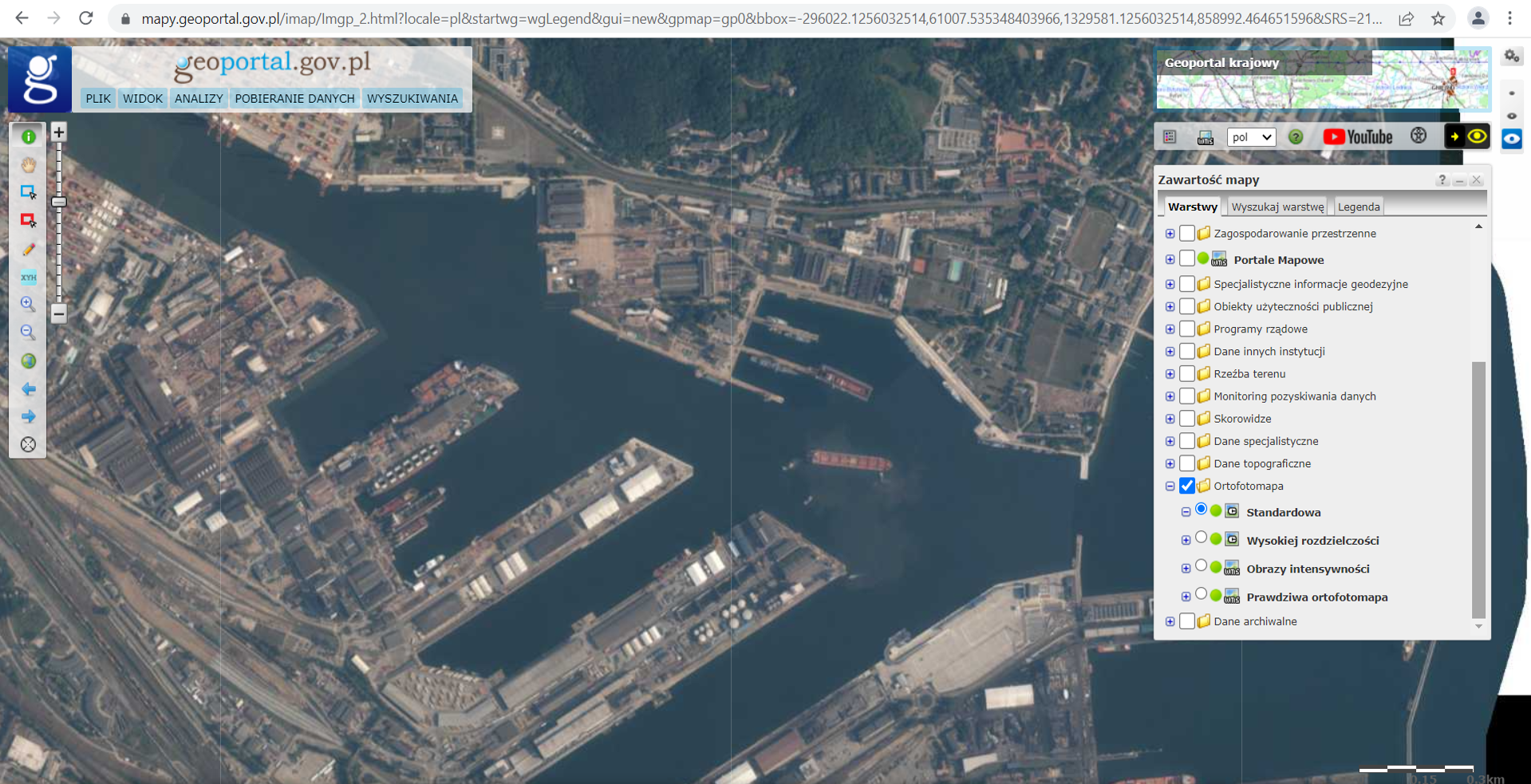Click the POBIERANIE DANYCH menu button
This screenshot has height=784, width=1531.
294,98
